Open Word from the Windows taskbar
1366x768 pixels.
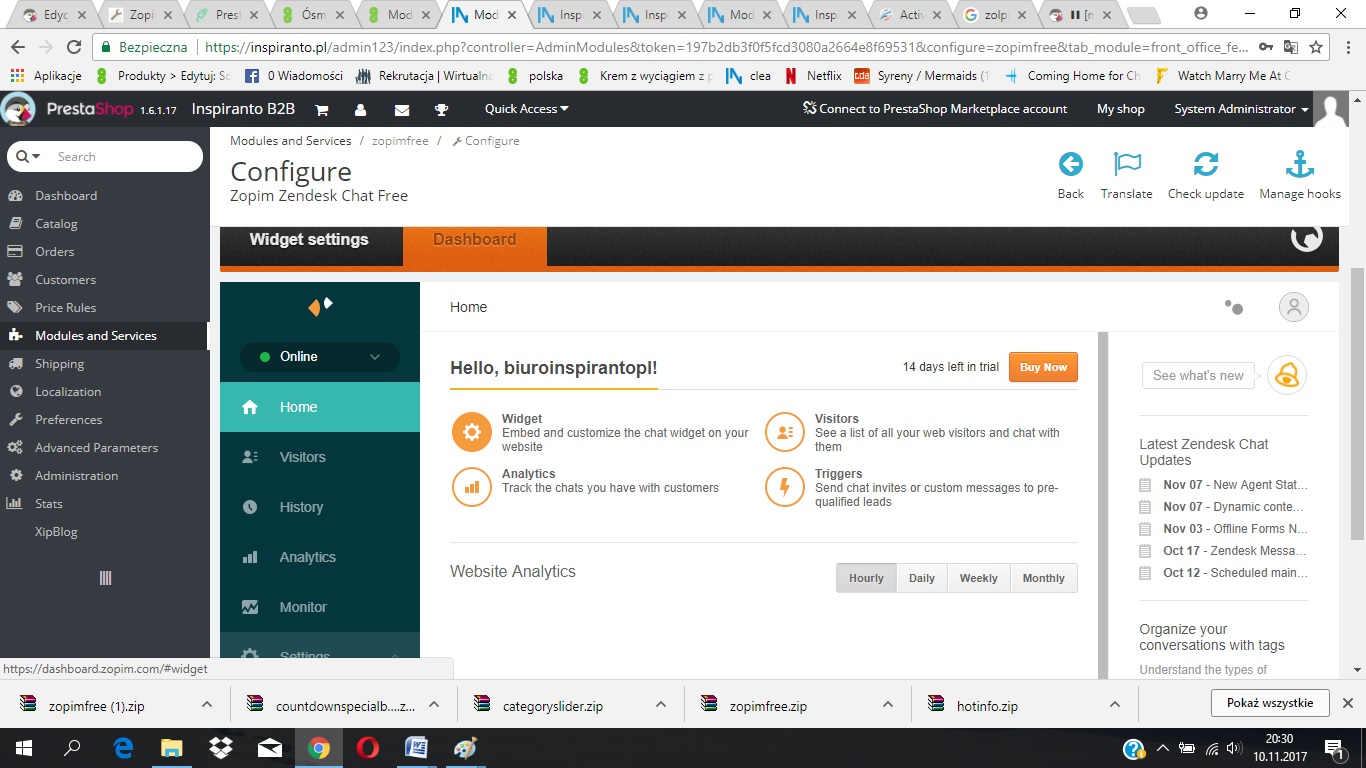point(416,748)
